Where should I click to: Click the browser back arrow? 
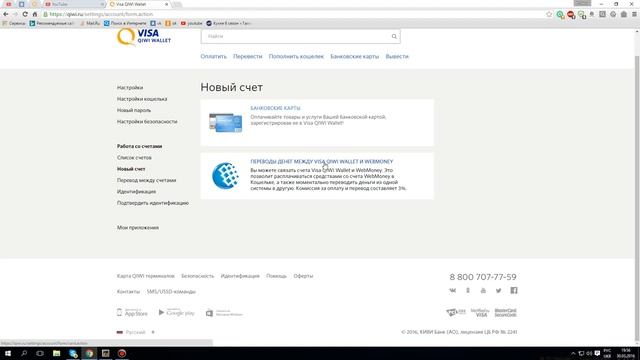tap(6, 14)
